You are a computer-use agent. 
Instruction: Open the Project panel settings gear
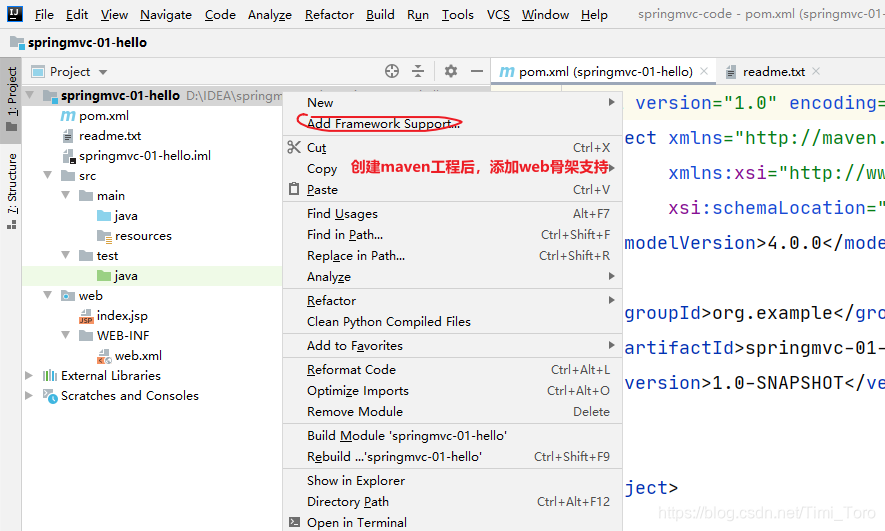click(x=450, y=71)
